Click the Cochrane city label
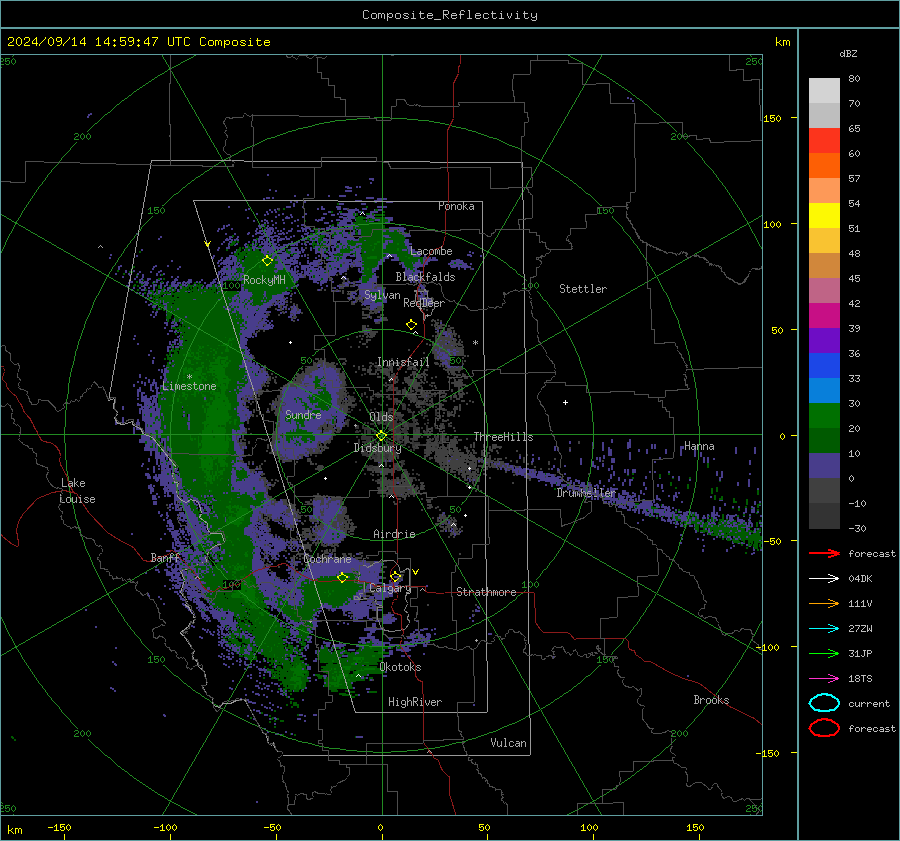Viewport: 900px width, 841px height. [x=327, y=559]
